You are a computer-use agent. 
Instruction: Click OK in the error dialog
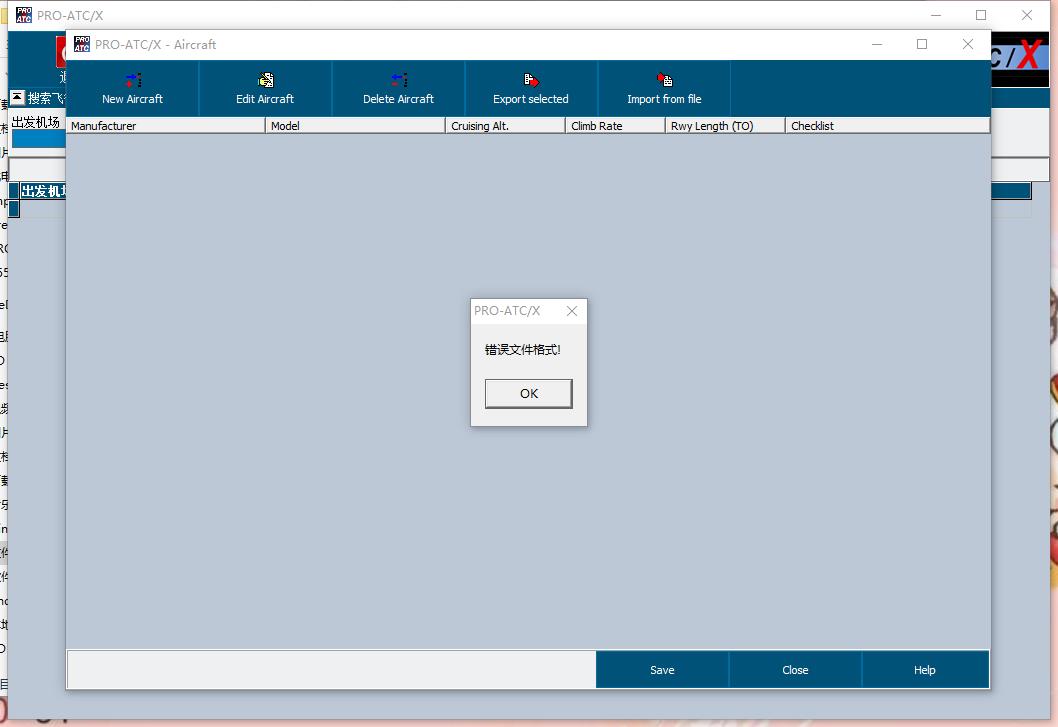(x=528, y=394)
